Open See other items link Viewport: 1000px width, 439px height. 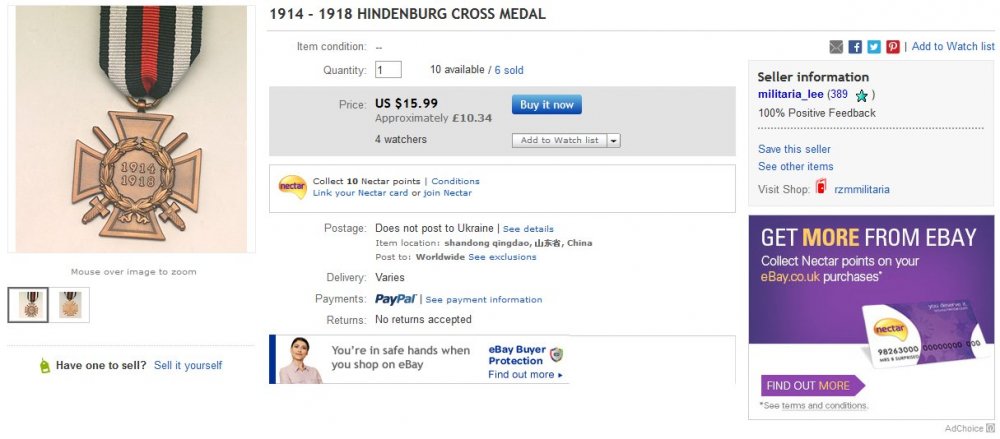(795, 167)
